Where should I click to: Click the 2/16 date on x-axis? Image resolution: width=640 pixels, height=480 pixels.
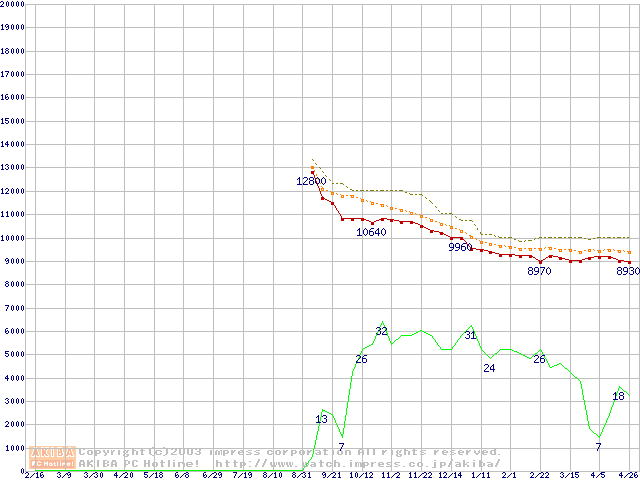point(34,475)
